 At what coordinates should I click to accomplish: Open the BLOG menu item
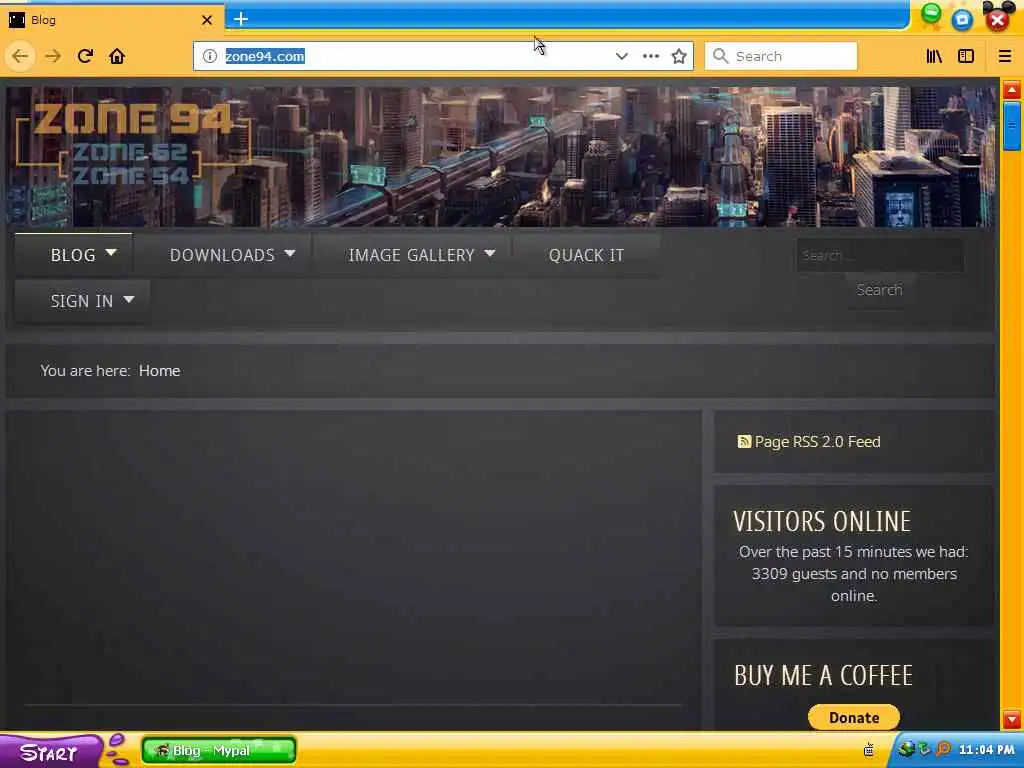tap(73, 255)
